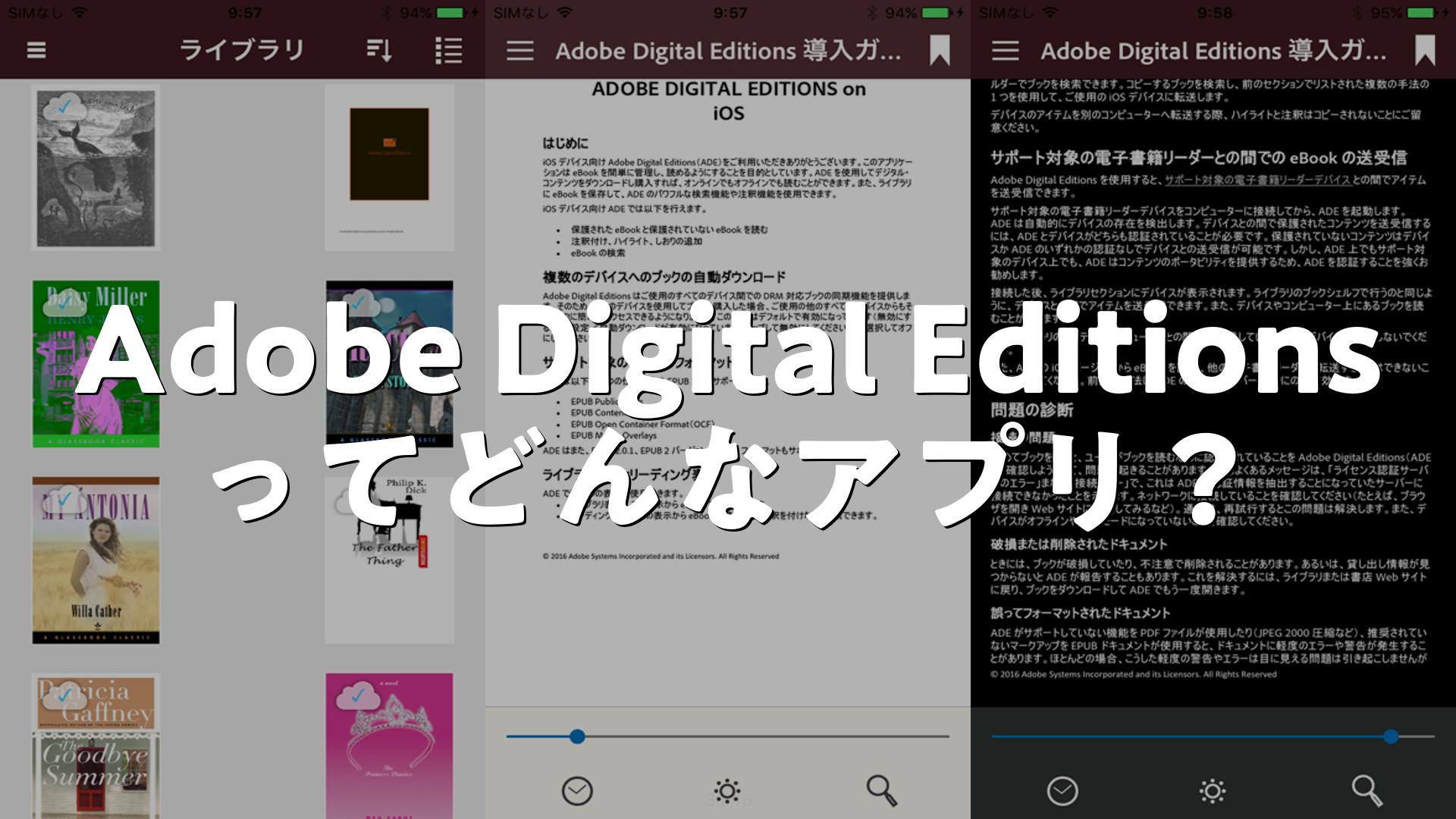This screenshot has height=819, width=1456.
Task: Open the My Antonia book by Willa Cather
Action: pos(96,560)
